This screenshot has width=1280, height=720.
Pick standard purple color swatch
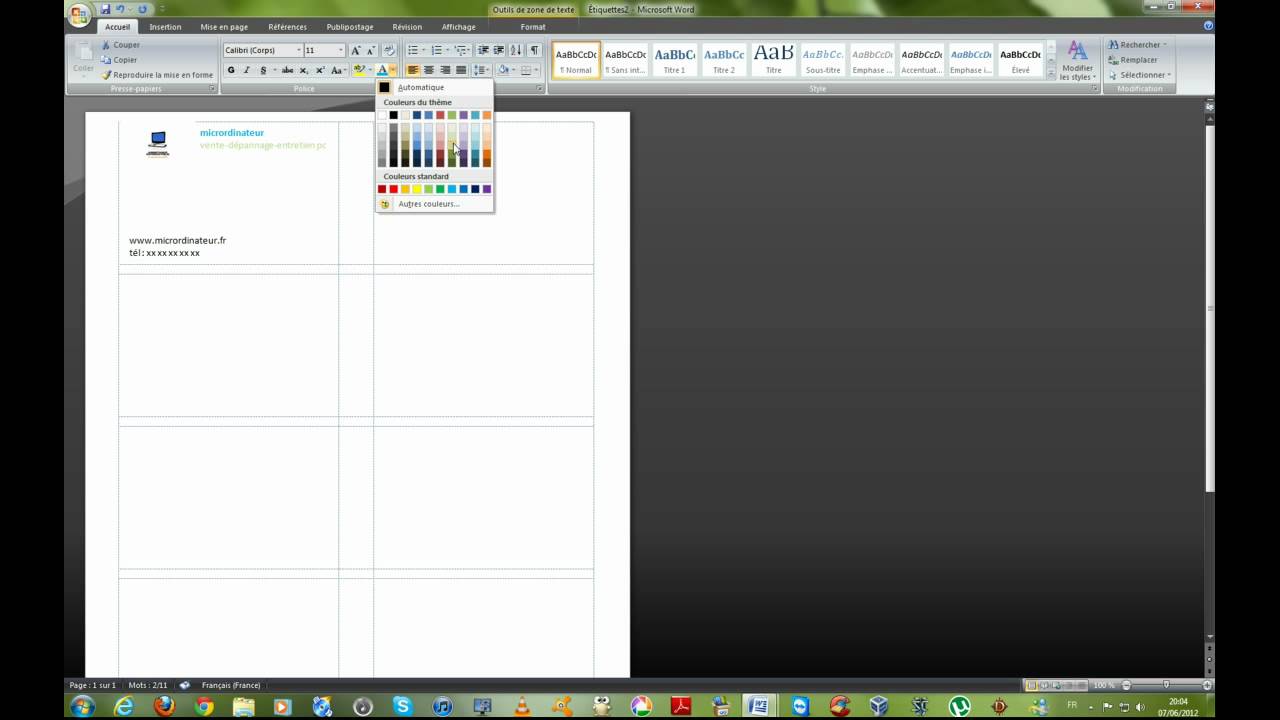point(487,189)
